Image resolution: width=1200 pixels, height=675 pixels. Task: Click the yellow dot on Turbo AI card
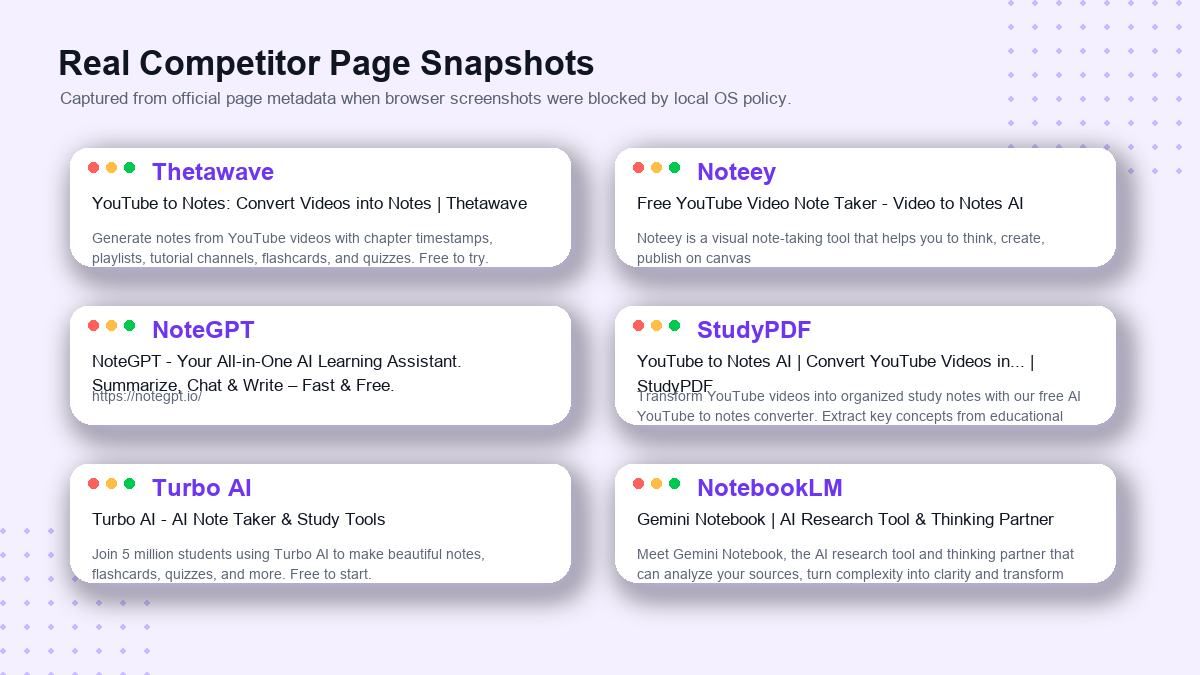[x=111, y=483]
